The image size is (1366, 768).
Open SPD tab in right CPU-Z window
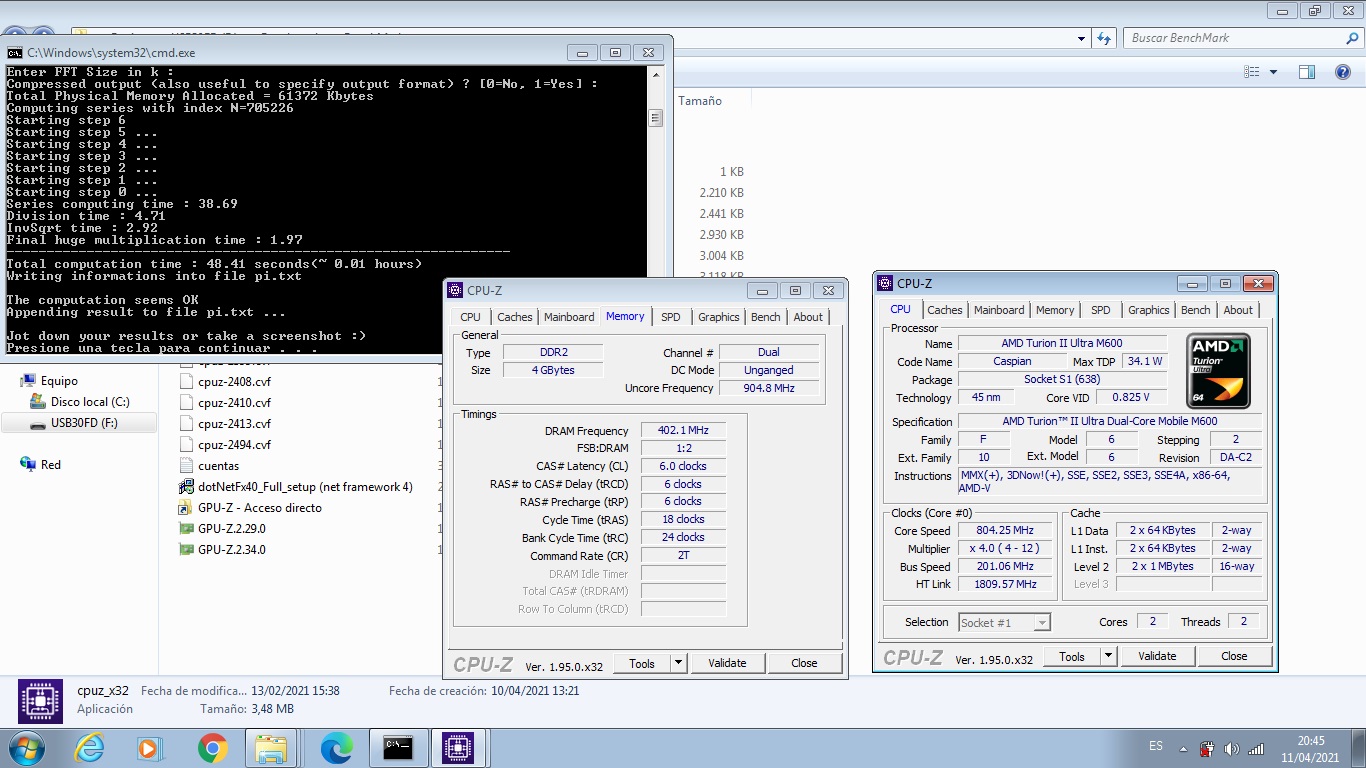1101,310
